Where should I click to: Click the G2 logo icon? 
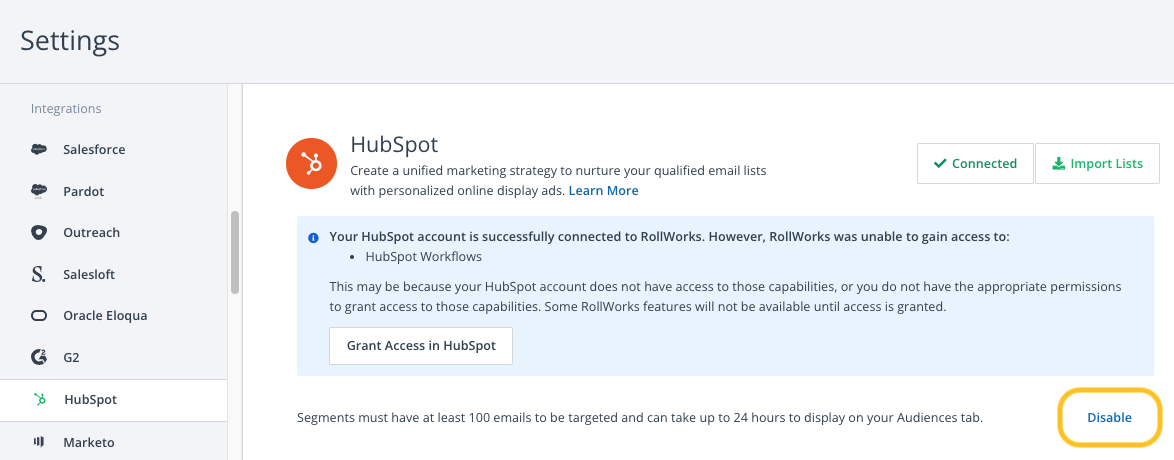tap(39, 357)
